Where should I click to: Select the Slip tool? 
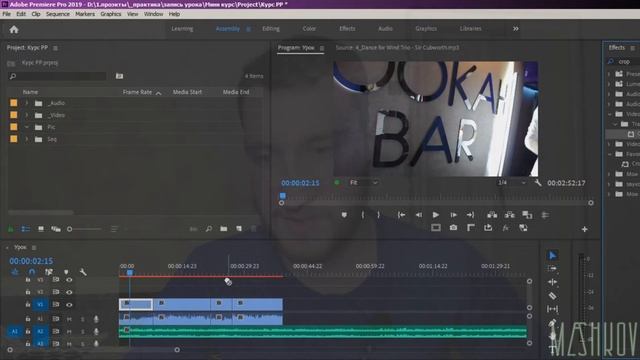(x=552, y=309)
